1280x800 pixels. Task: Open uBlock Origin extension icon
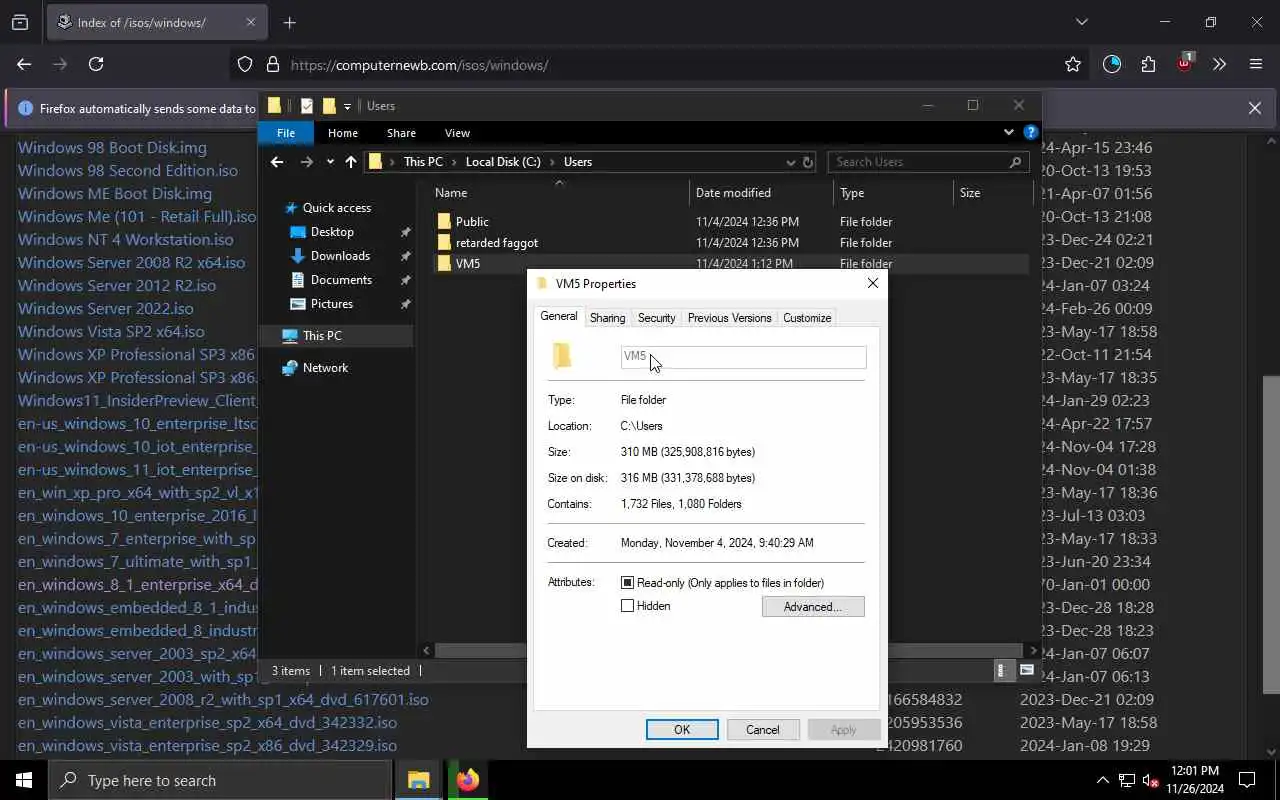coord(1184,64)
